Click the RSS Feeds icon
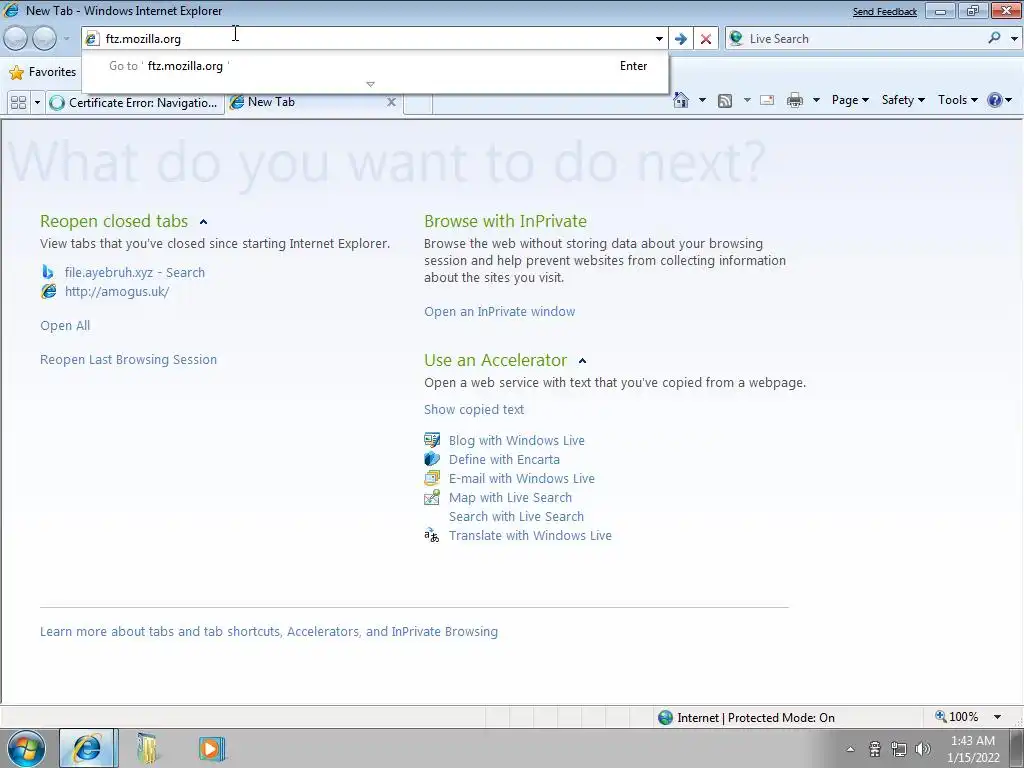The image size is (1024, 768). coord(724,101)
